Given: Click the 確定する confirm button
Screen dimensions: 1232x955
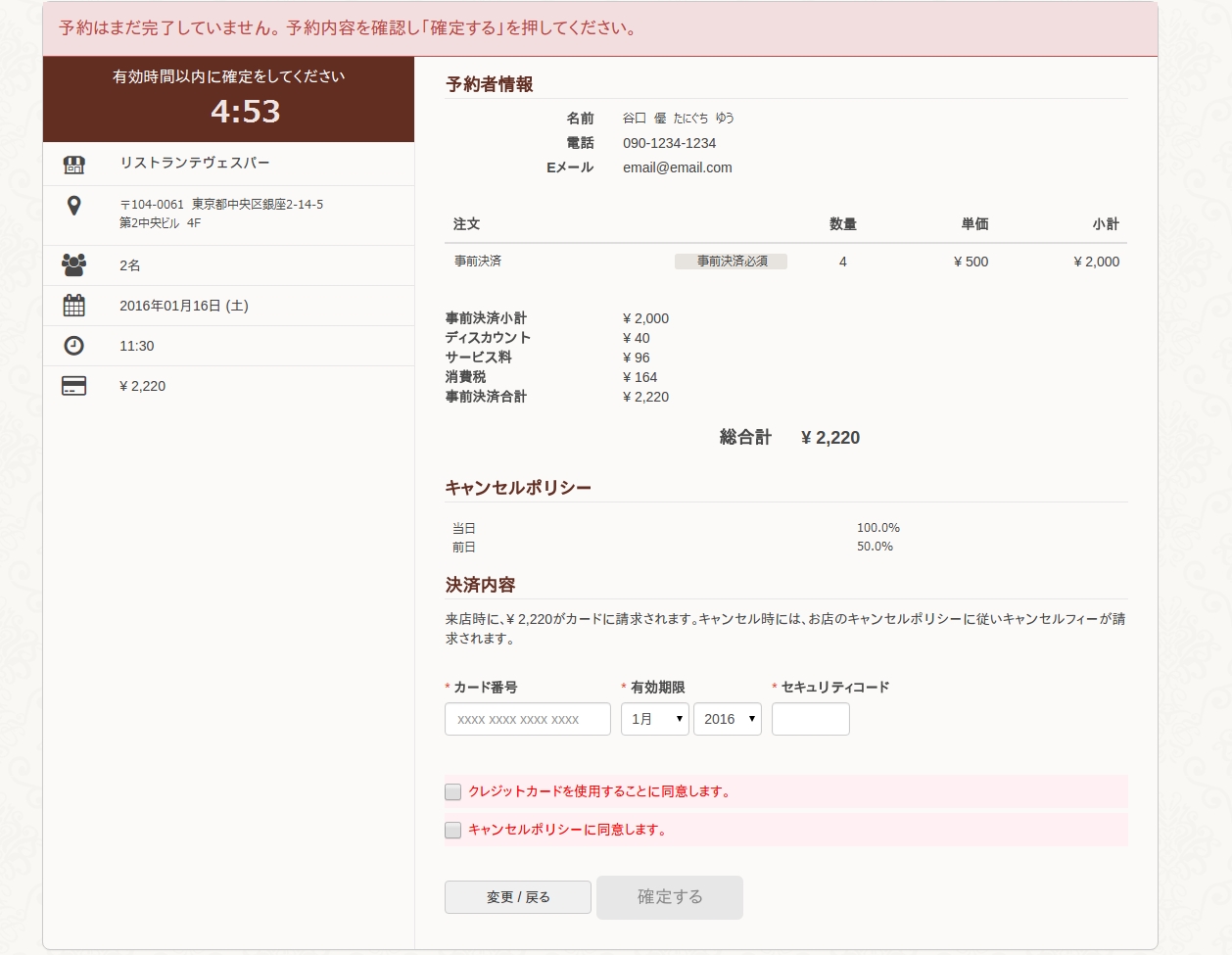Looking at the screenshot, I should click(670, 897).
